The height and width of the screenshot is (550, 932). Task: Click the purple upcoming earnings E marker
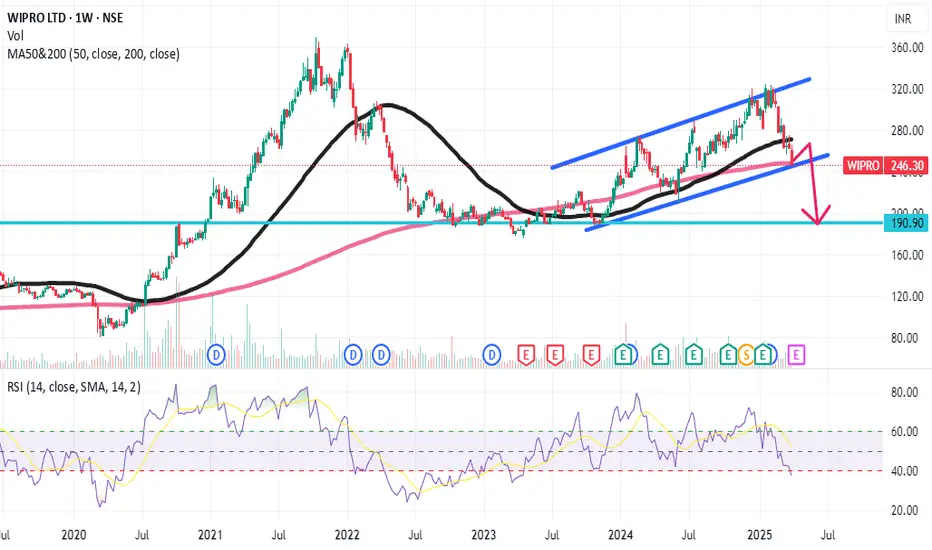(x=796, y=356)
